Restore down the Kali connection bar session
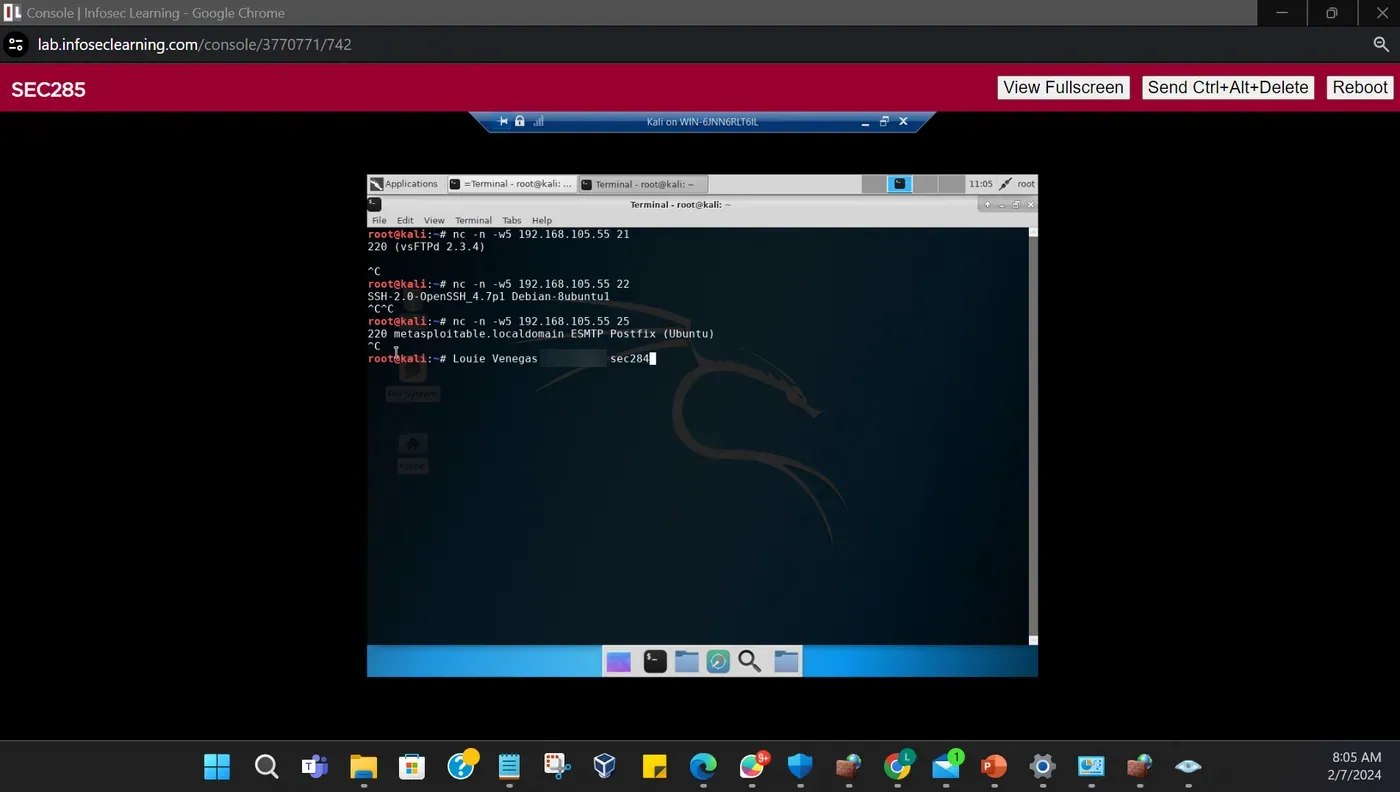Image resolution: width=1400 pixels, height=792 pixels. point(884,122)
